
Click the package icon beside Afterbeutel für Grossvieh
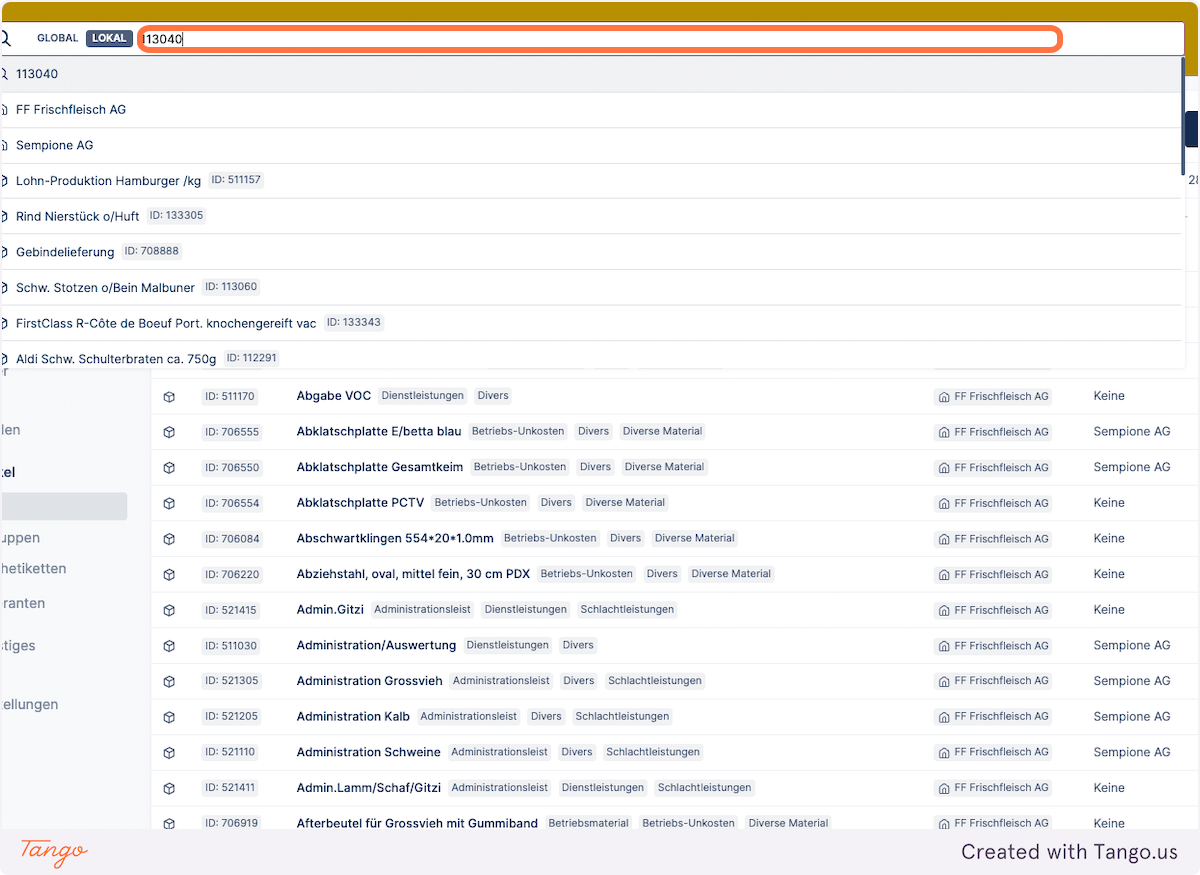[169, 824]
